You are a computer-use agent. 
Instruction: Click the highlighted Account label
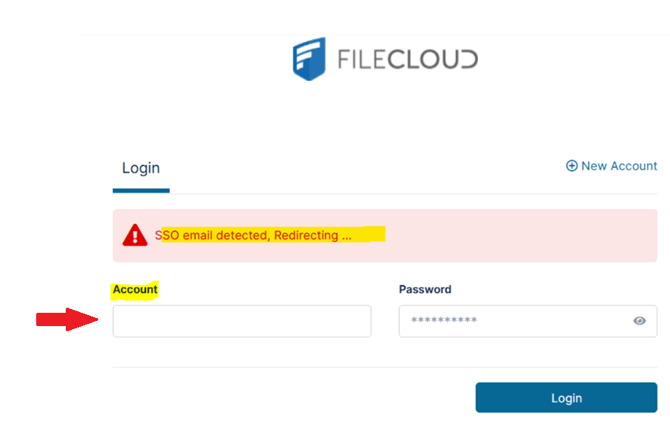[x=135, y=289]
